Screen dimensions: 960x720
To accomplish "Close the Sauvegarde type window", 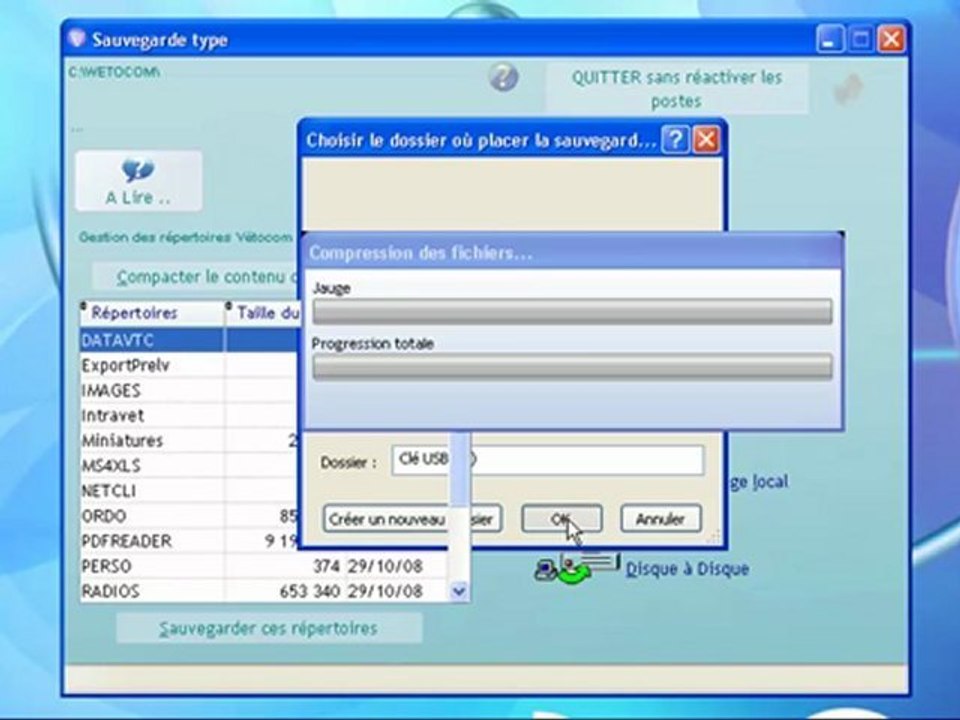I will pos(891,40).
